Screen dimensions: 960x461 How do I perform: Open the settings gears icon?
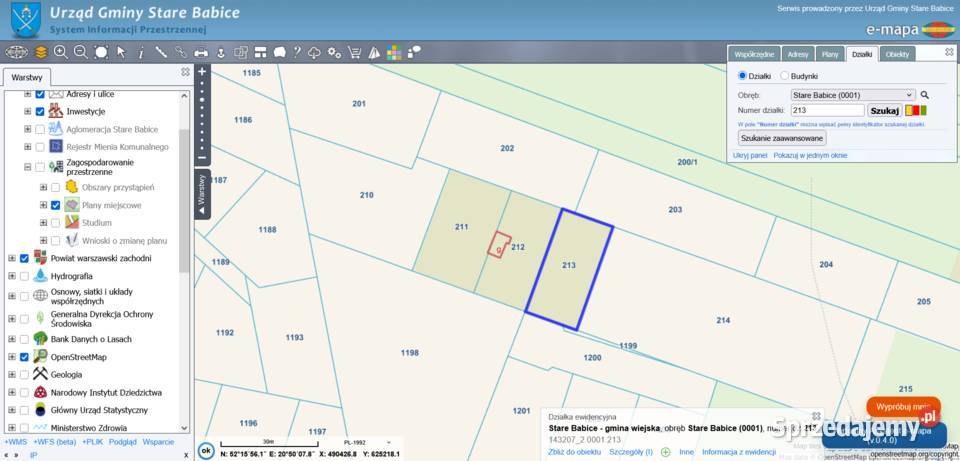(334, 52)
